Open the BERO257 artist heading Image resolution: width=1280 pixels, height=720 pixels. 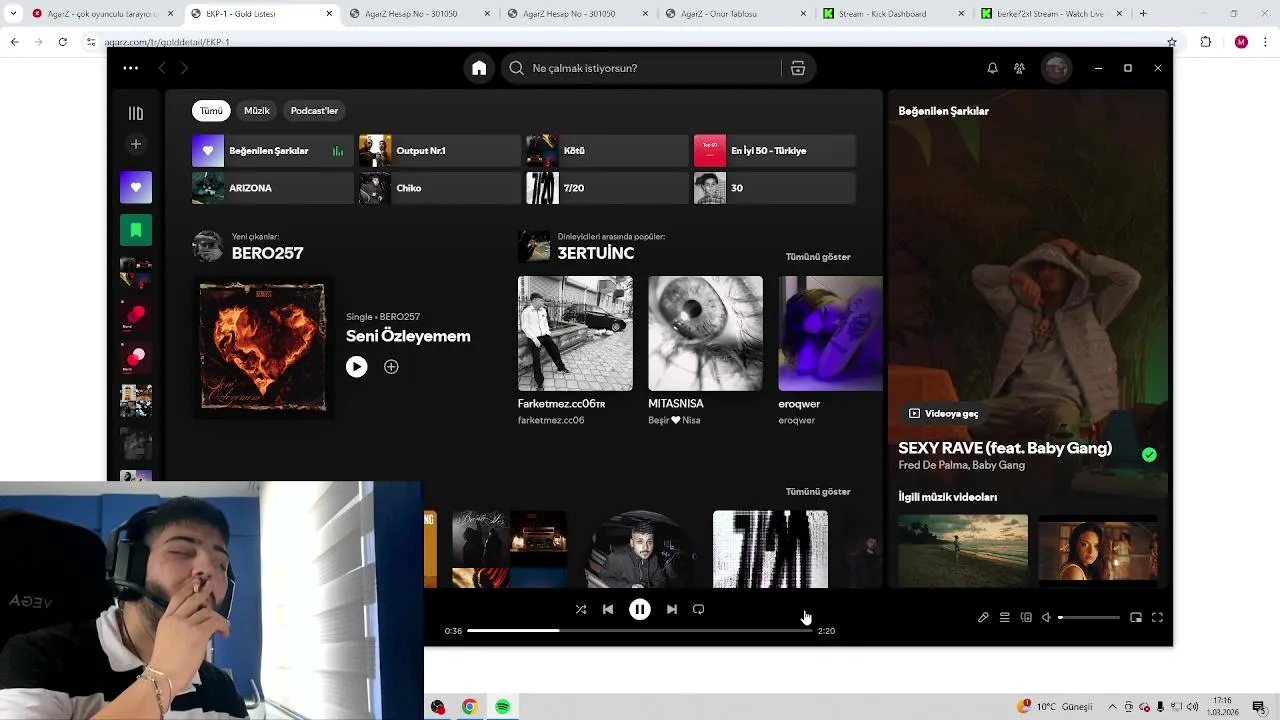pyautogui.click(x=267, y=254)
